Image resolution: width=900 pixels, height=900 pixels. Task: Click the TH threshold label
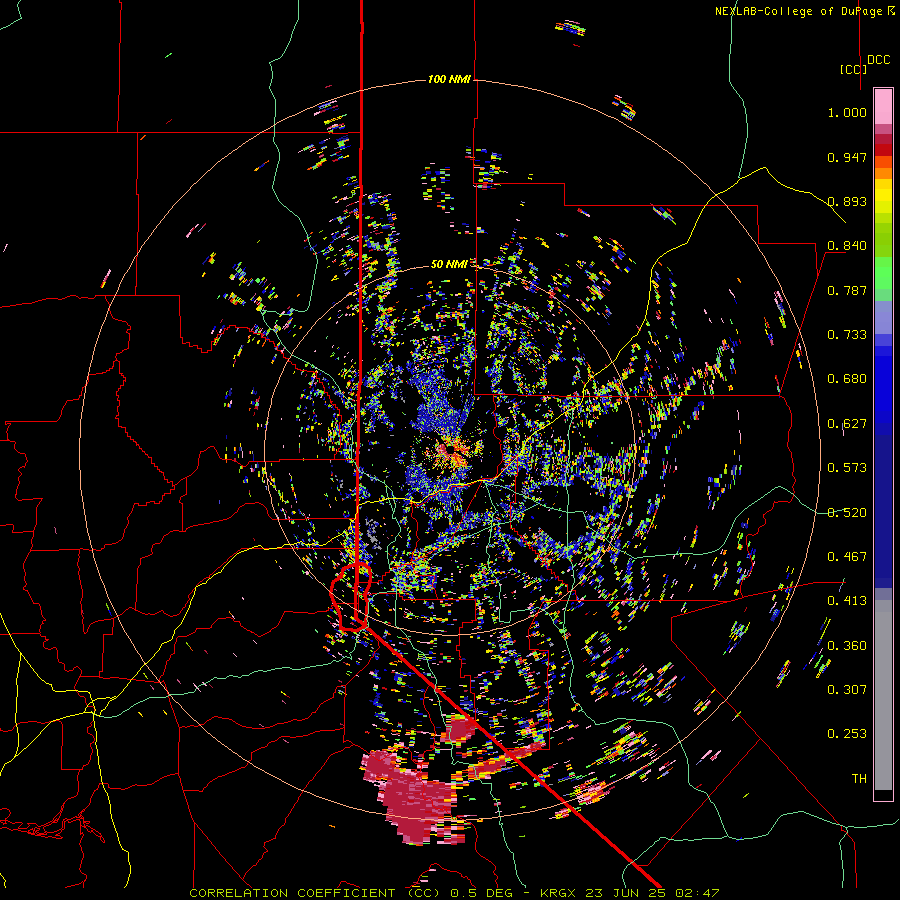coord(859,779)
